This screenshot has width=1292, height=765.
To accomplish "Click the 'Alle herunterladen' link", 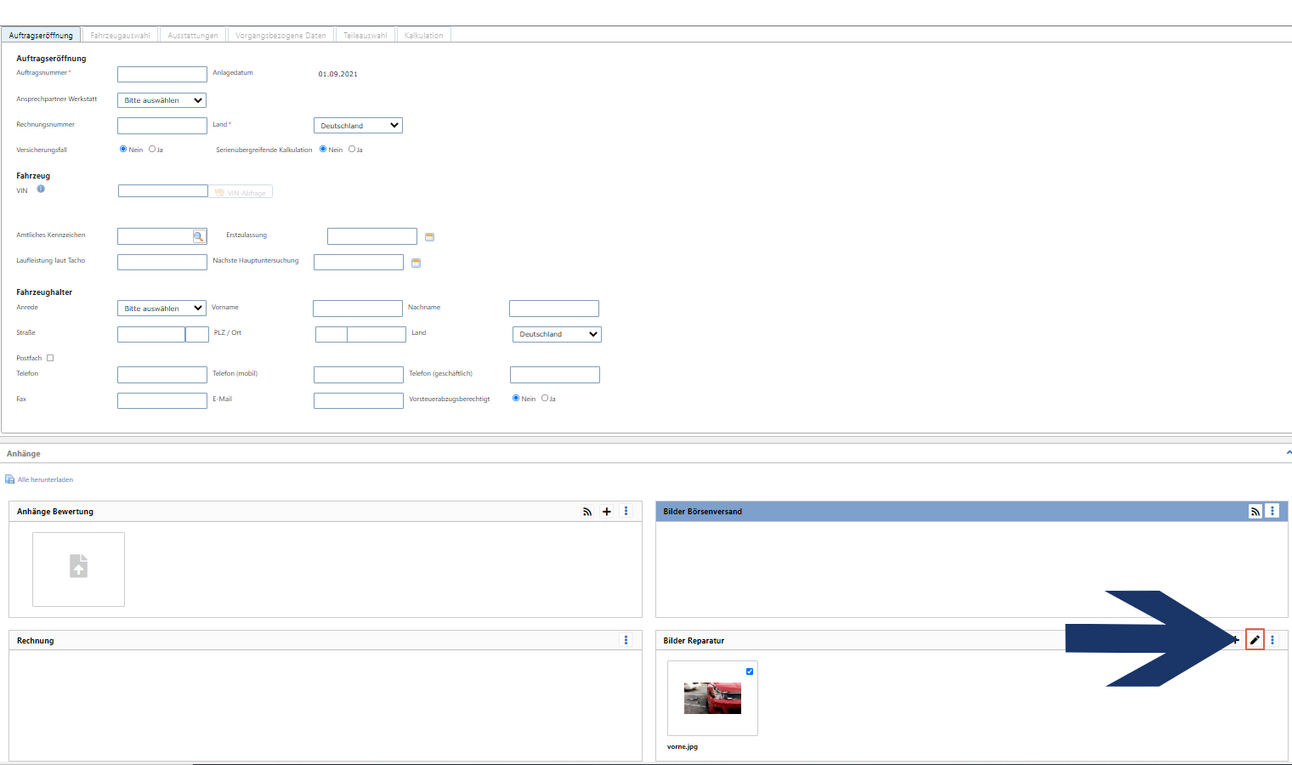I will point(44,480).
